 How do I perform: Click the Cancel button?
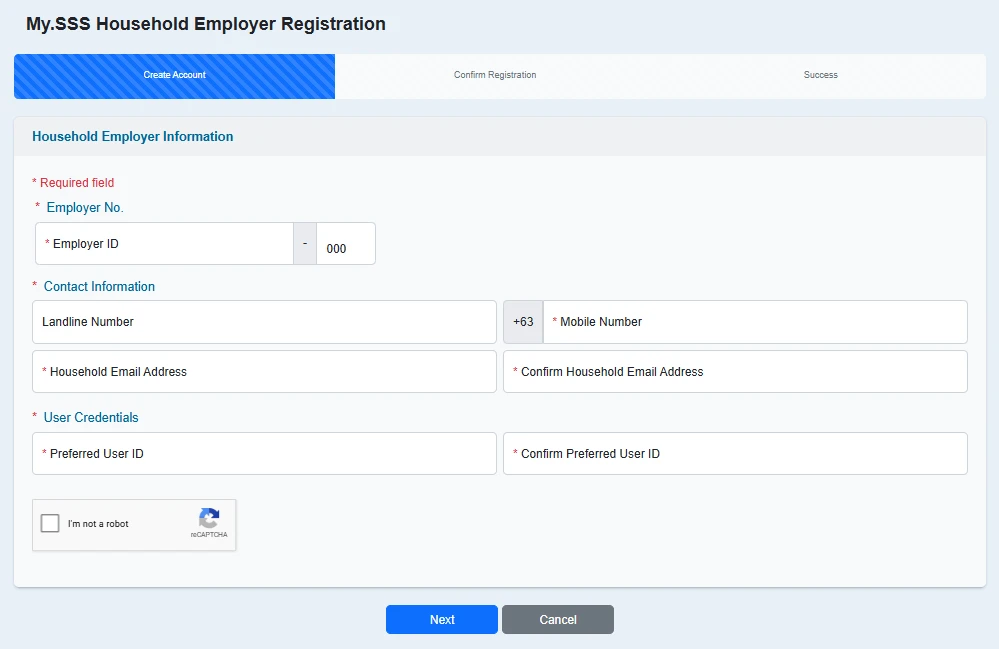557,620
